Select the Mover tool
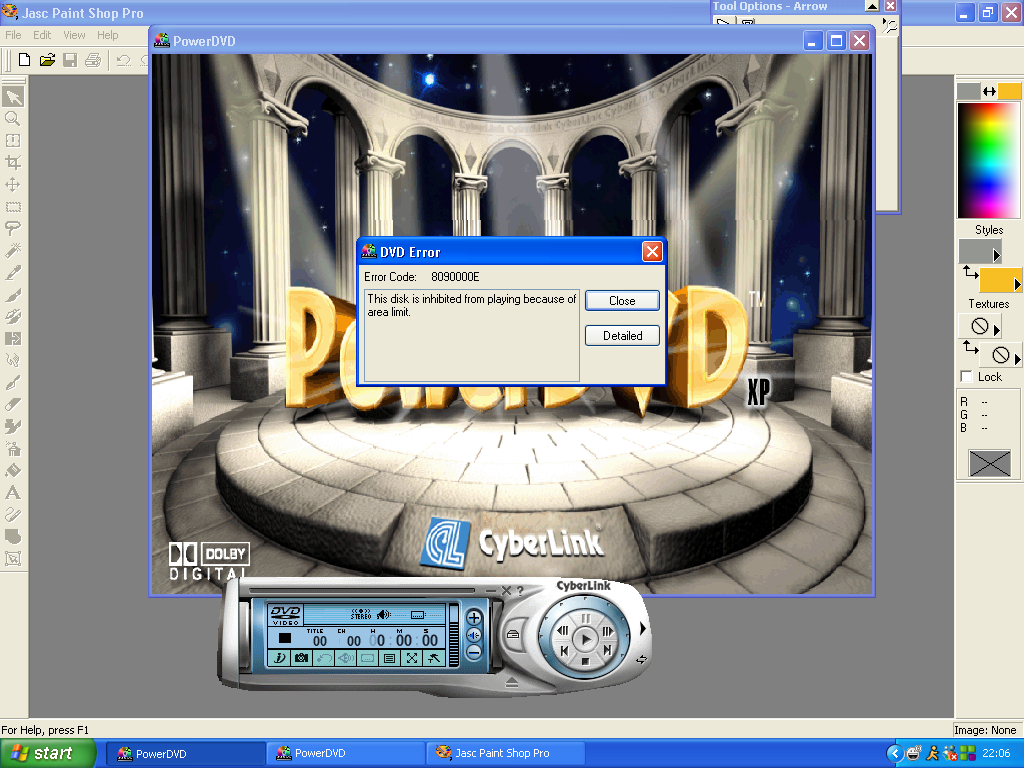 13,185
